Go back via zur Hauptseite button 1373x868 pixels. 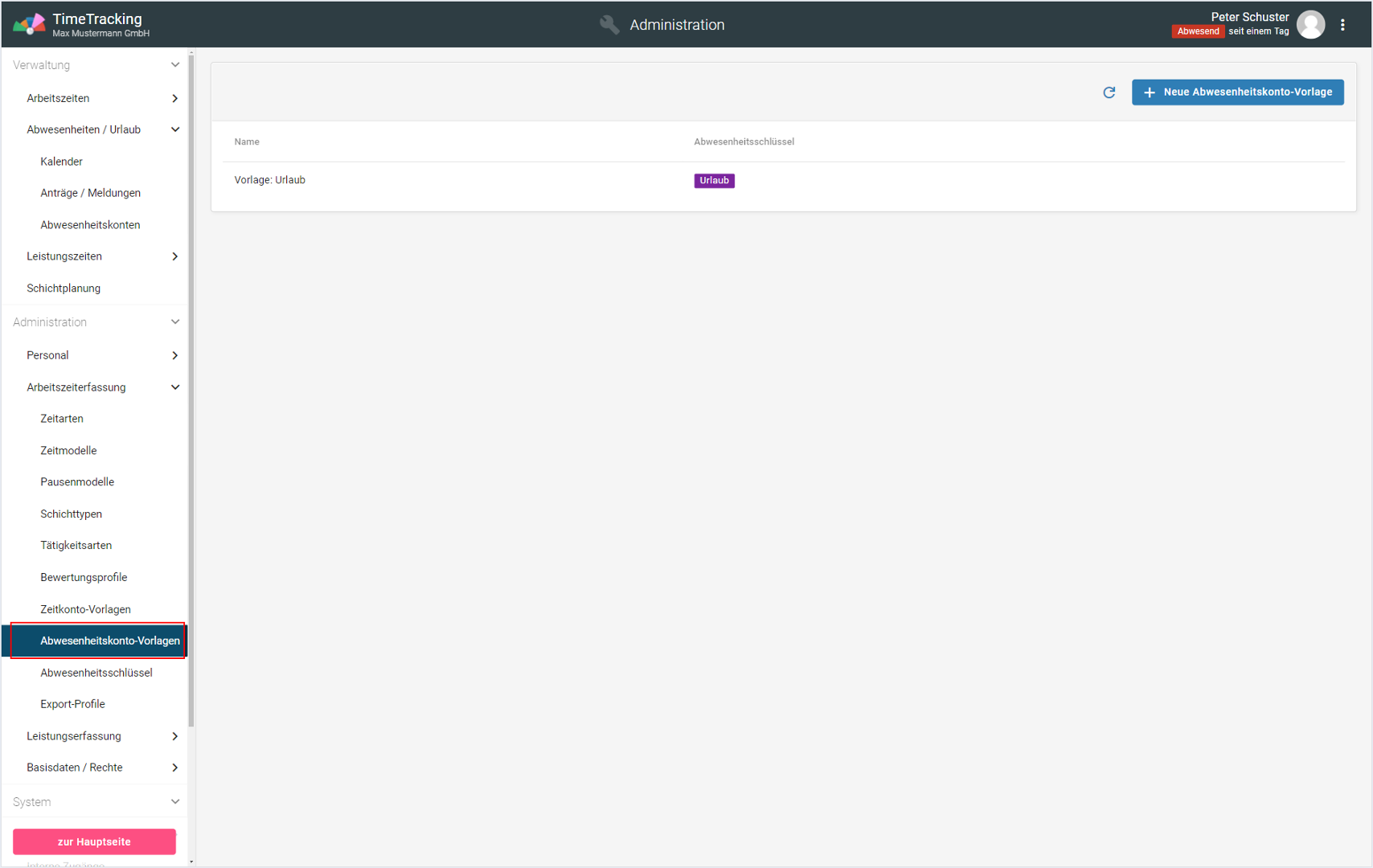pos(94,841)
